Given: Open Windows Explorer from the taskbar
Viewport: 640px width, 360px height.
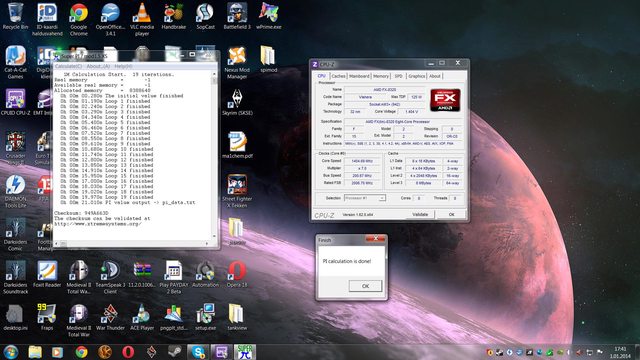Looking at the screenshot, I should pyautogui.click(x=35, y=352).
